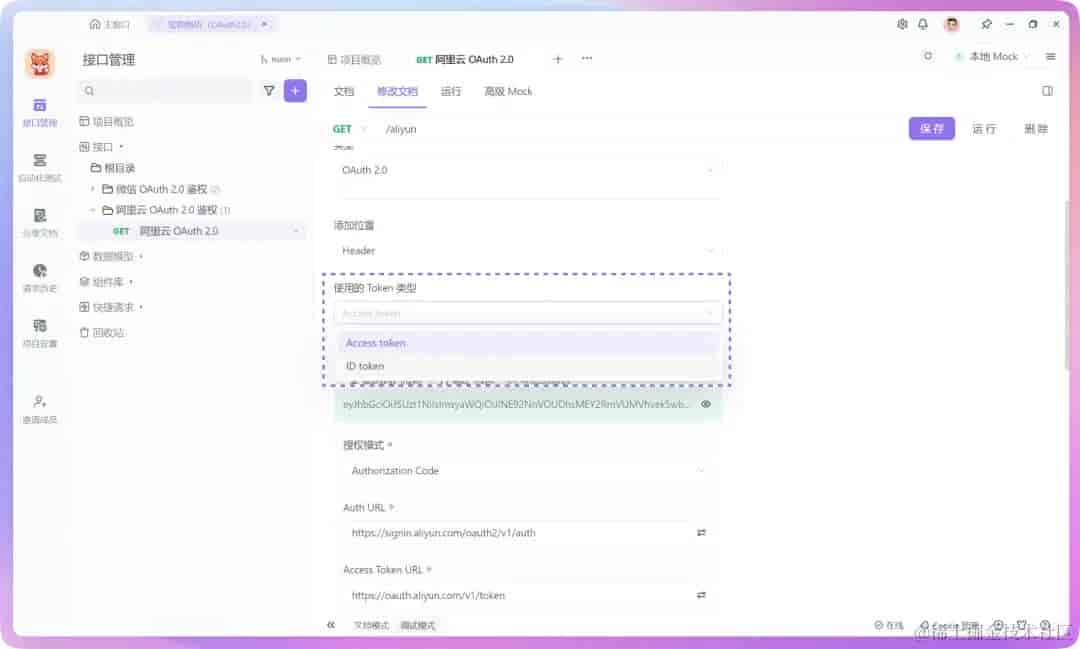
Task: Open the invite members sidebar item
Action: click(x=39, y=409)
